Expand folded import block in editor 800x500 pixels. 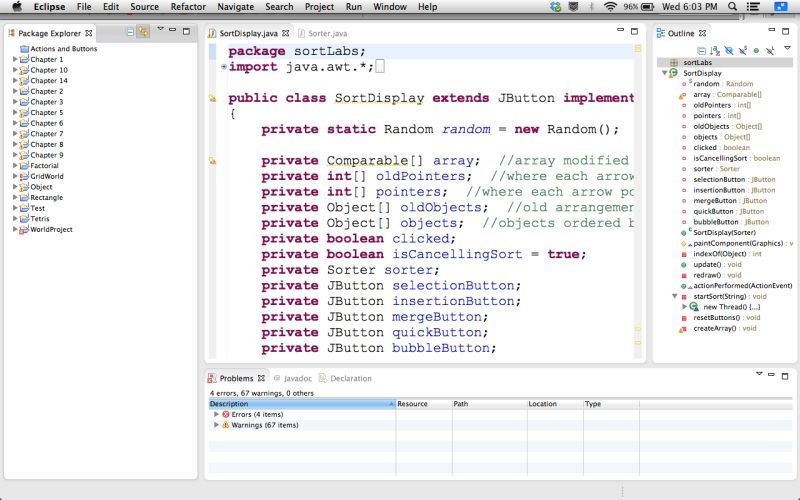click(x=223, y=67)
